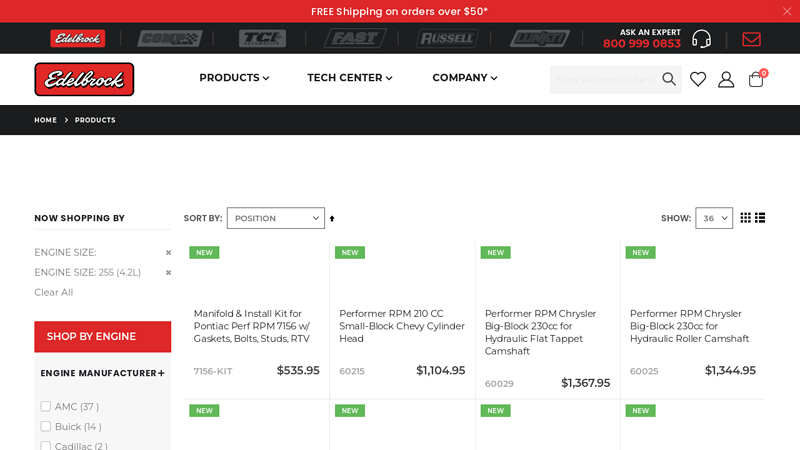Open the account user icon
Viewport: 800px width, 450px height.
pyautogui.click(x=726, y=80)
